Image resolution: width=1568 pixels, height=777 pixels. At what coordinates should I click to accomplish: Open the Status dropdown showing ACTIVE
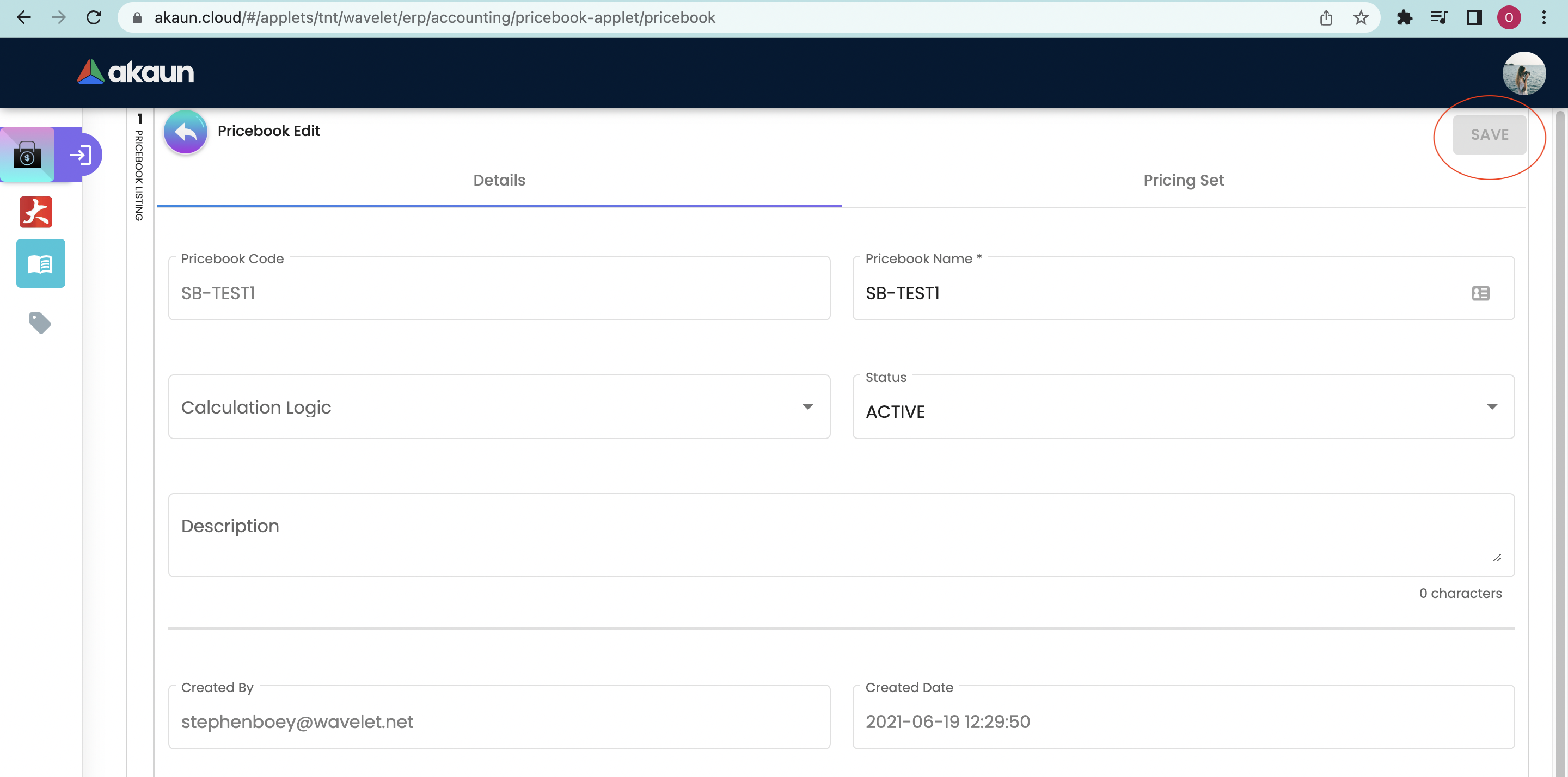(x=1183, y=406)
